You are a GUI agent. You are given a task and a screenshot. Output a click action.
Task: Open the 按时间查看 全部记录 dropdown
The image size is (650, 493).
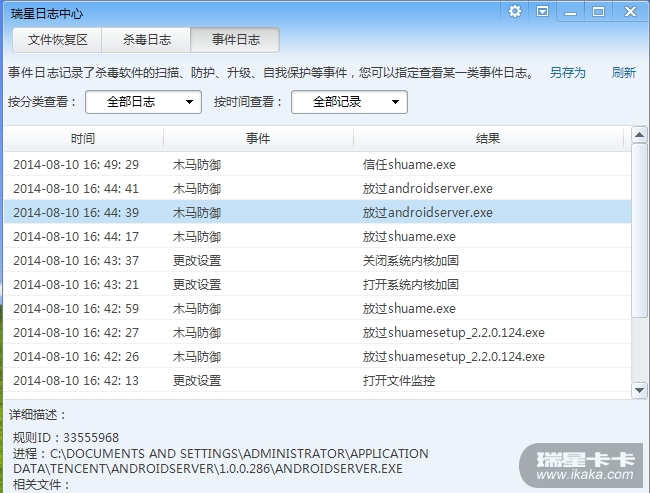click(349, 102)
